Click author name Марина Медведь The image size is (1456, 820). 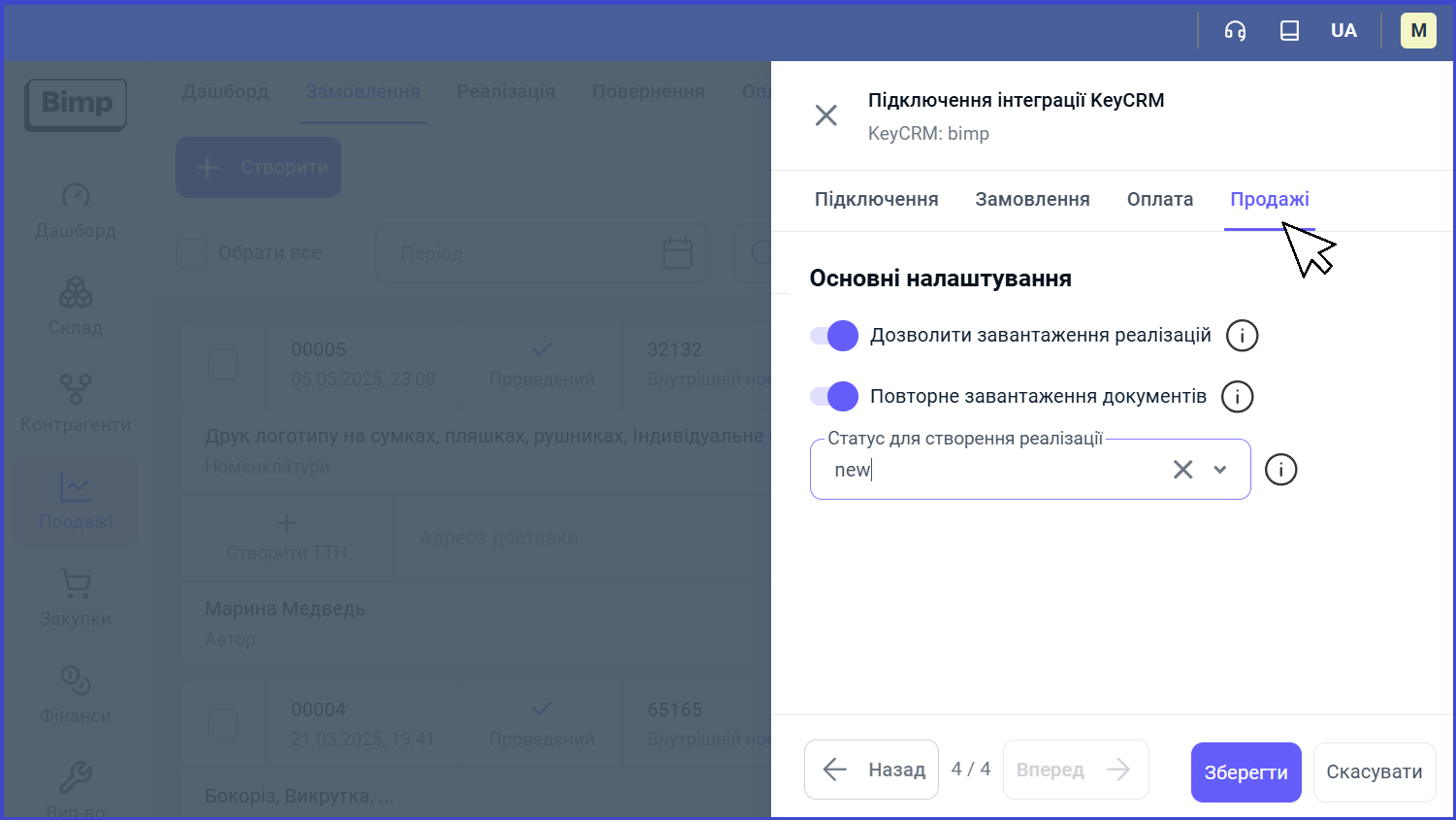pyautogui.click(x=285, y=608)
